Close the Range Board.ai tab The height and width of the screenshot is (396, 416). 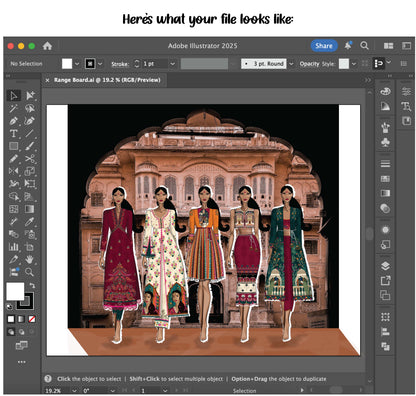click(47, 80)
